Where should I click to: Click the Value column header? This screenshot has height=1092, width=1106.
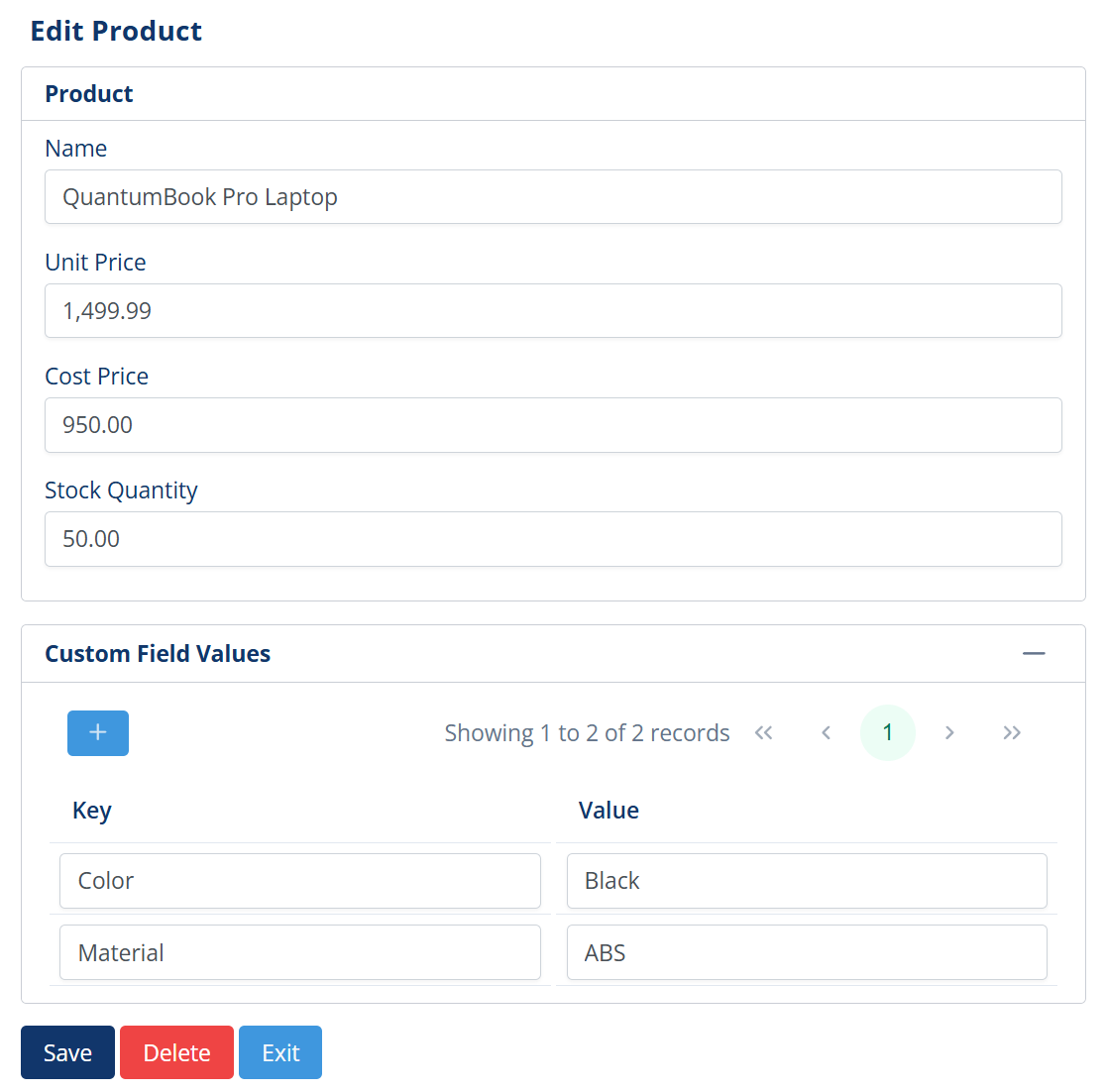[608, 810]
